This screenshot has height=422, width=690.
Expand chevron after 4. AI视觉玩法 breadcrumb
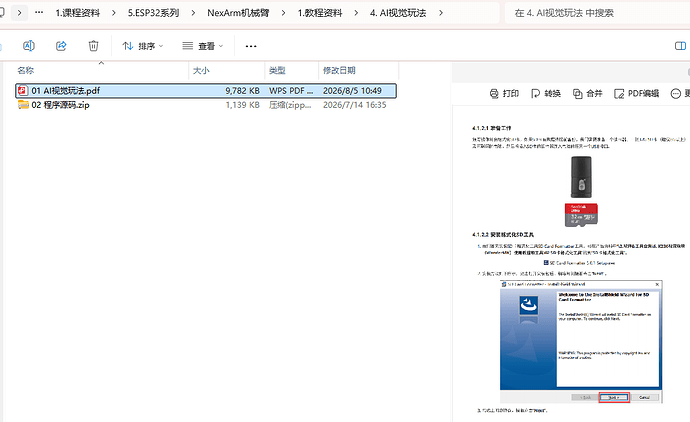(440, 13)
